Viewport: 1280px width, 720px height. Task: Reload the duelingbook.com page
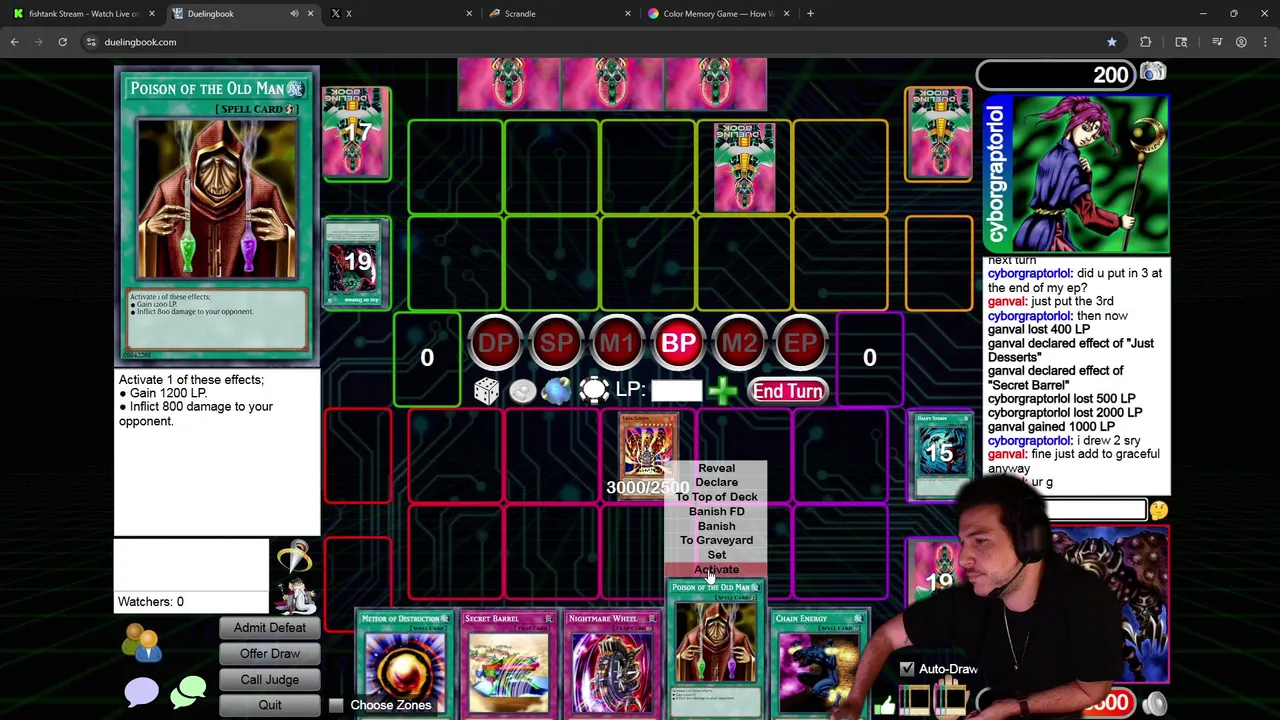coord(62,42)
